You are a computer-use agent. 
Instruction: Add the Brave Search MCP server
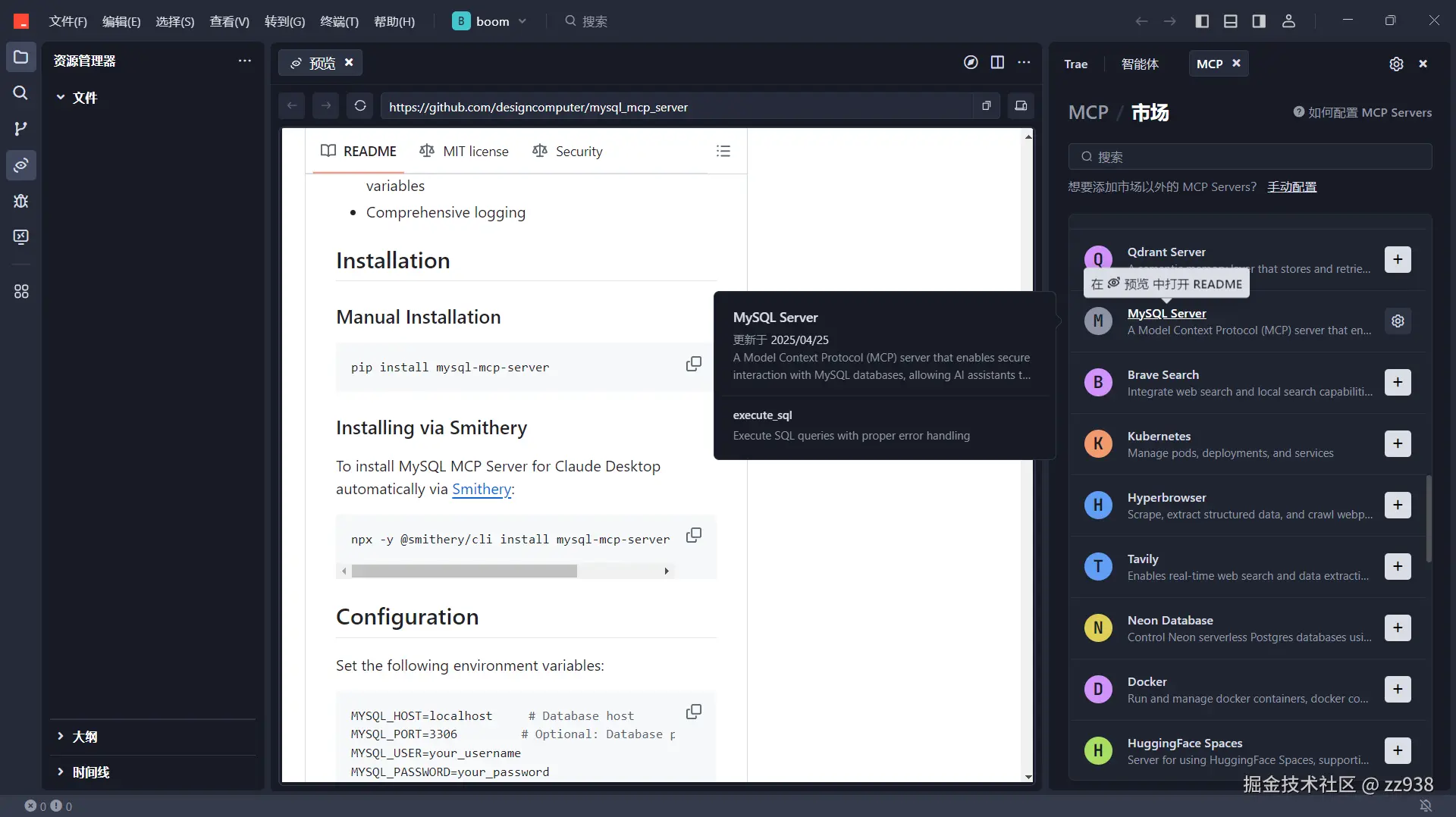pyautogui.click(x=1398, y=383)
